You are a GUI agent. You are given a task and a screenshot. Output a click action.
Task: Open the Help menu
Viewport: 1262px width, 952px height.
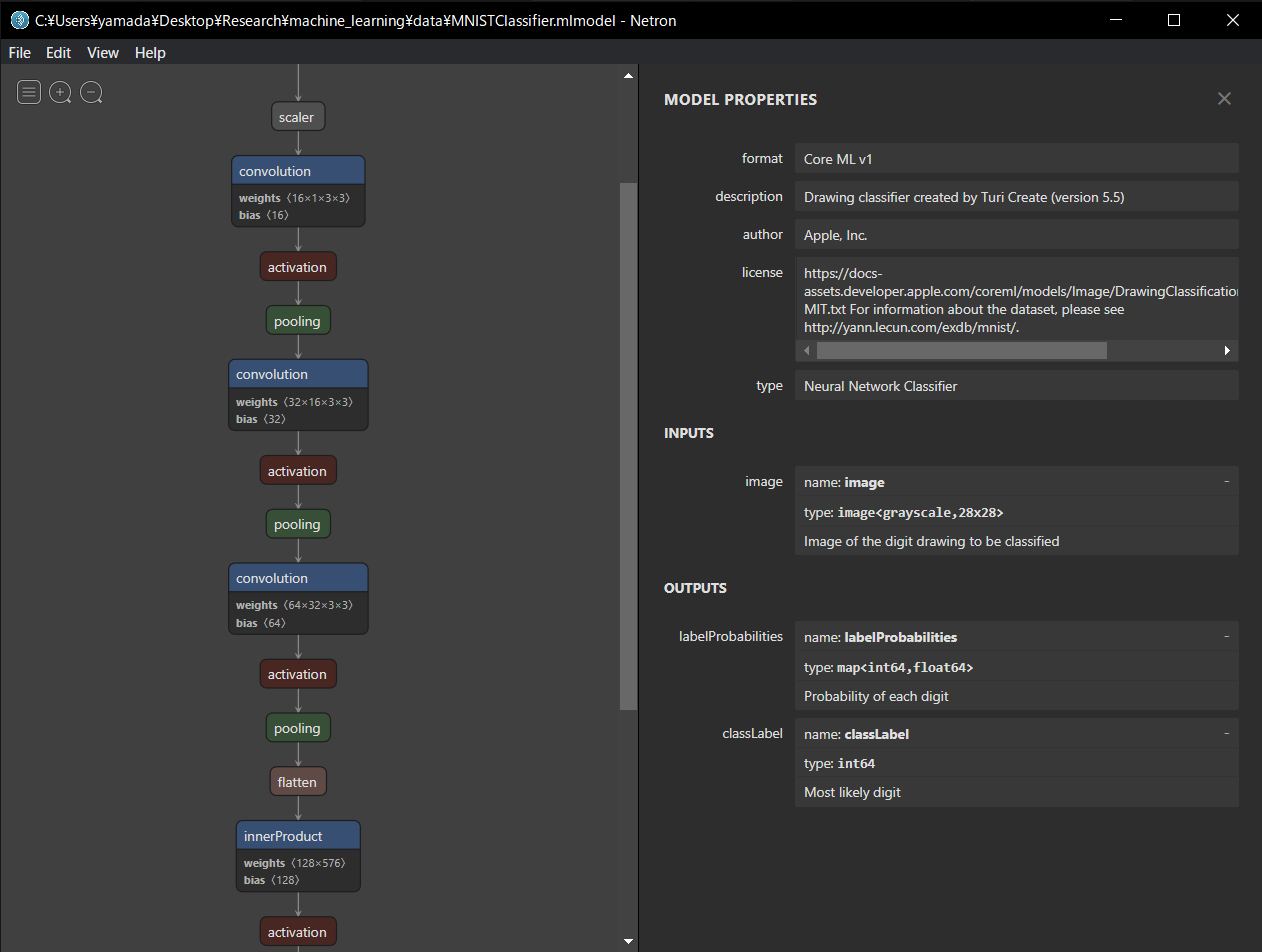[150, 53]
